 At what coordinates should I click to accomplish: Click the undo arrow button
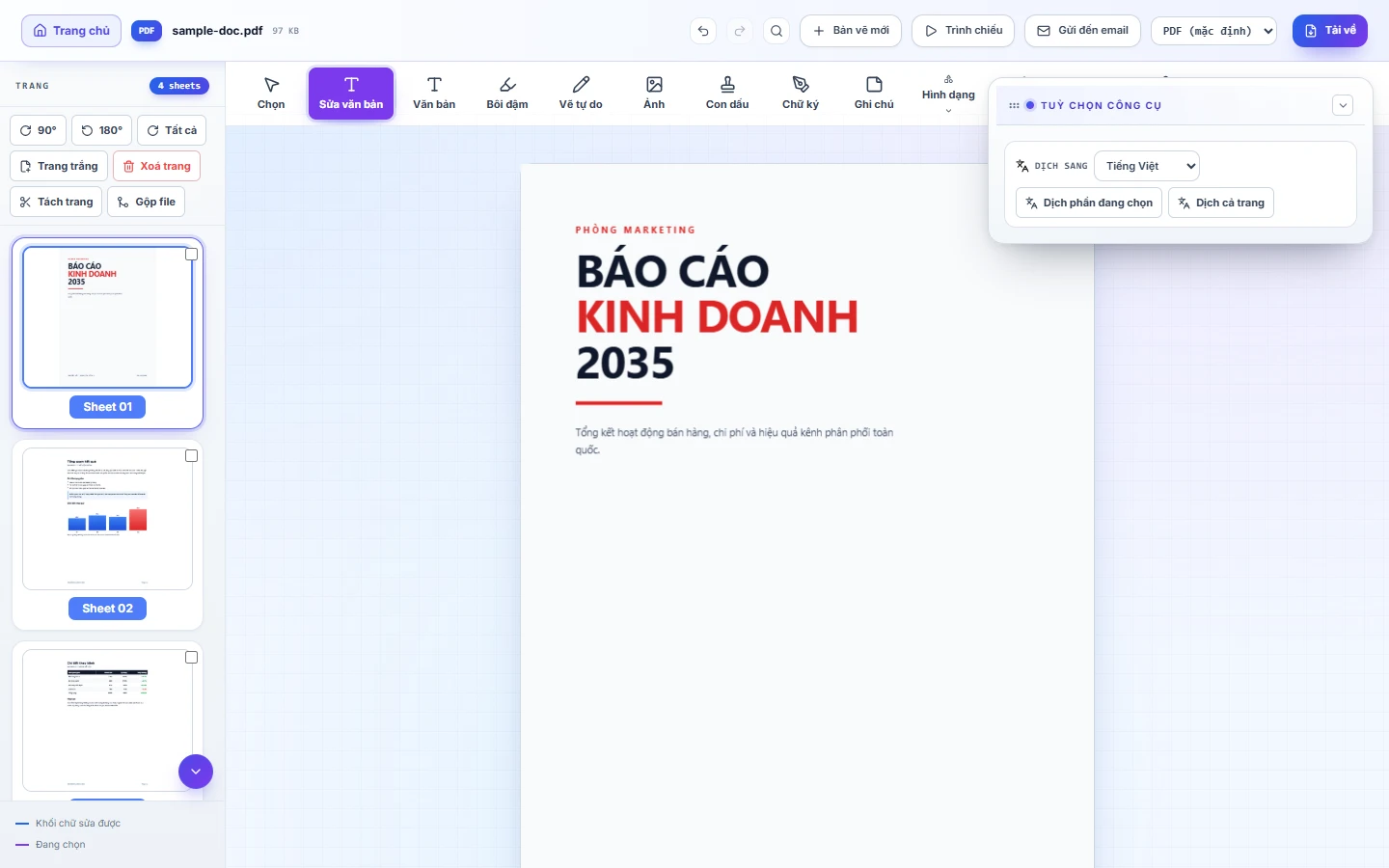coord(703,31)
